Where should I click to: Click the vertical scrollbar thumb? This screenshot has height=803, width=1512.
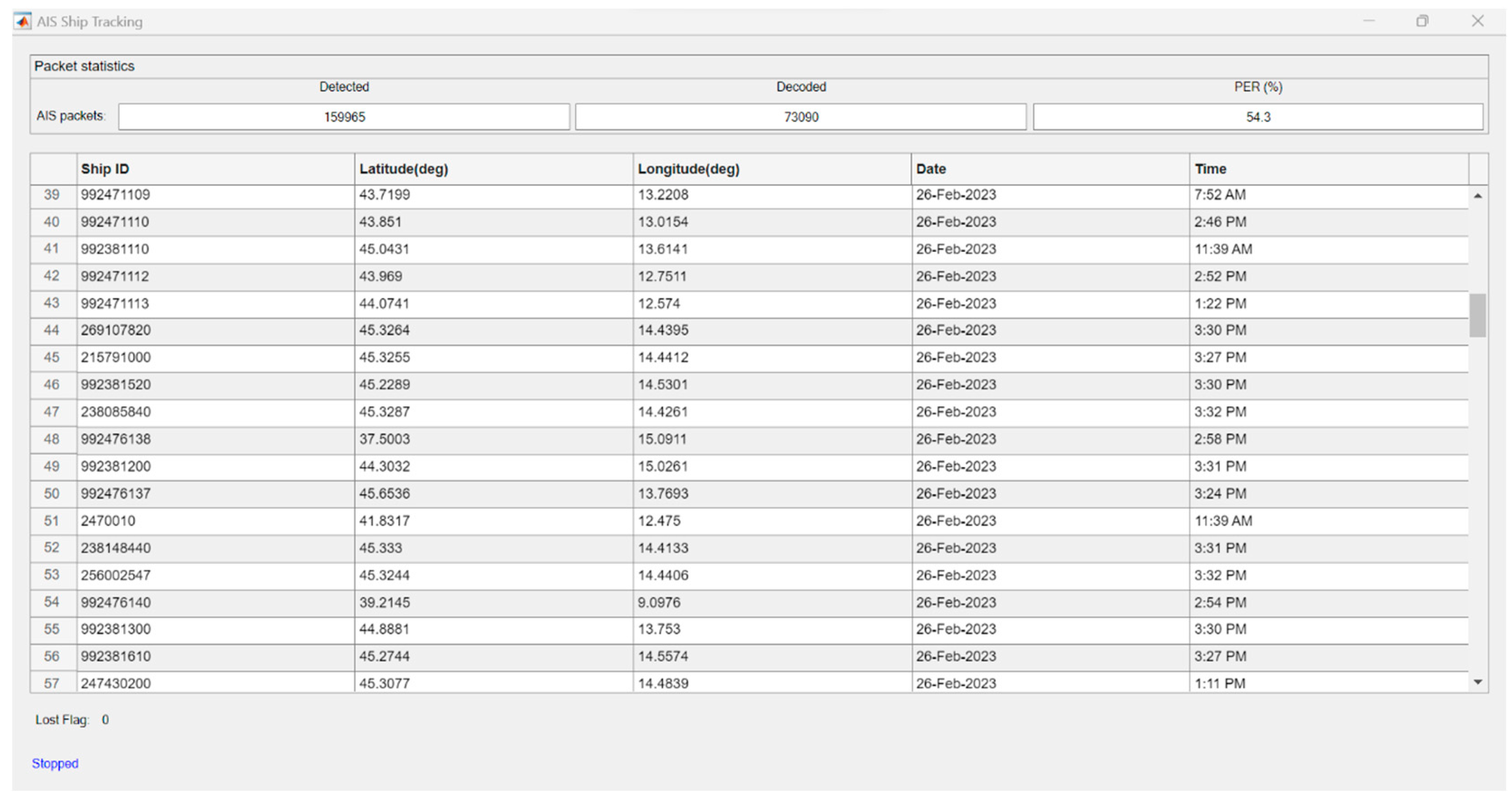[1477, 316]
